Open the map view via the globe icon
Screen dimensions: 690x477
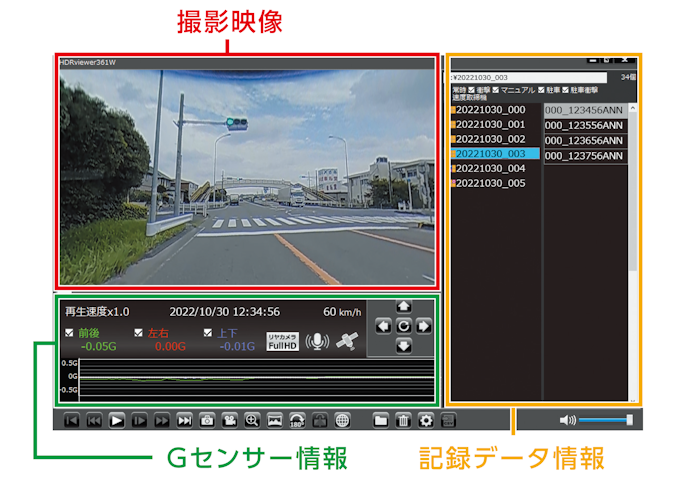coord(342,421)
